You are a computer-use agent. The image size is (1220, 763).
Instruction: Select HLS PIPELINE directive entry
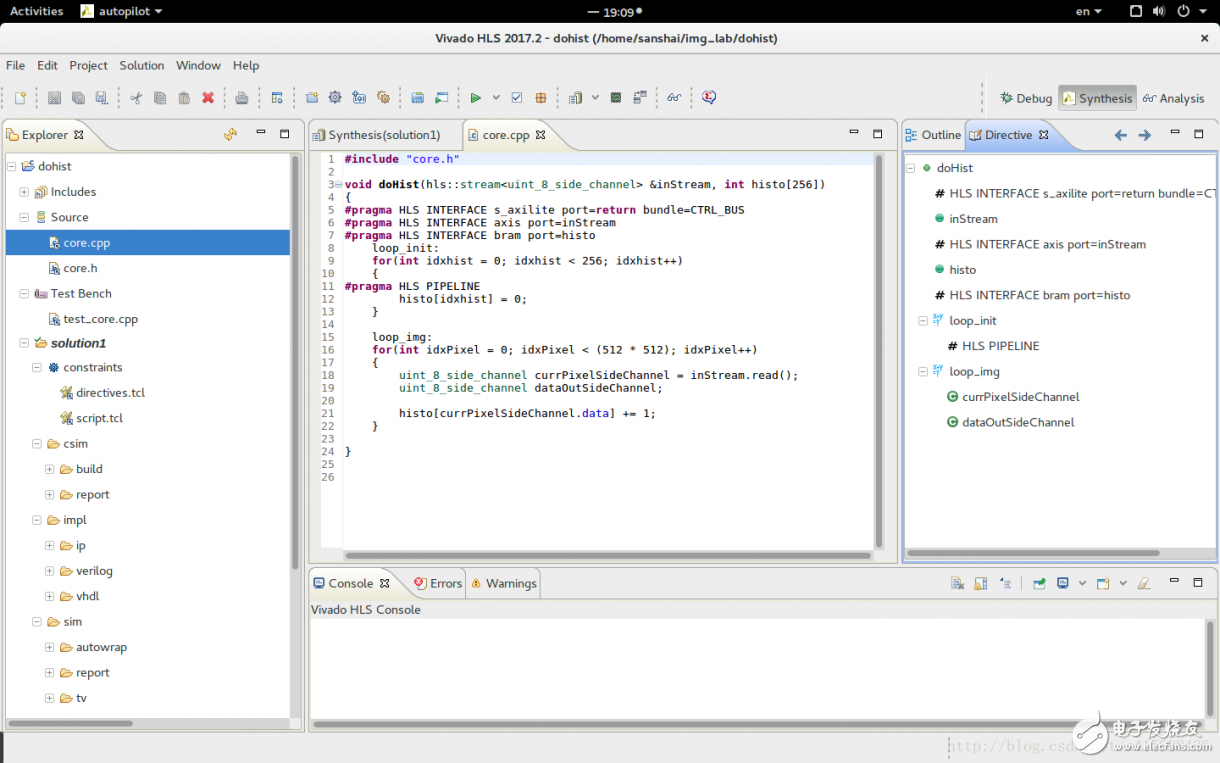pyautogui.click(x=1000, y=346)
